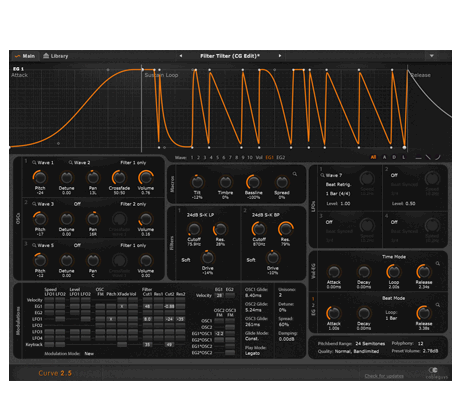Click the EG Beat Mode Attack knob
The width and height of the screenshot is (460, 416).
pyautogui.click(x=333, y=313)
